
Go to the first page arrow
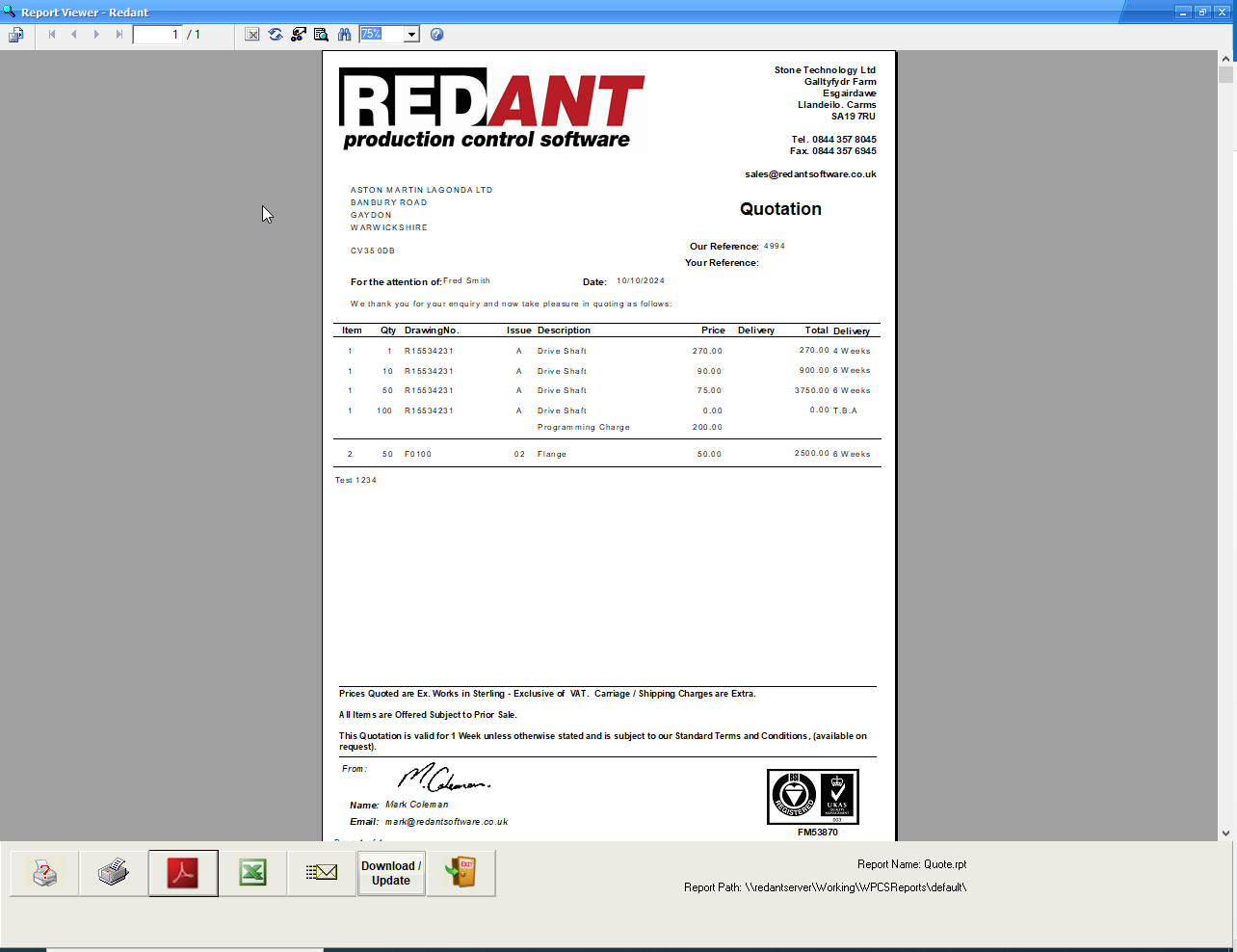click(x=52, y=35)
